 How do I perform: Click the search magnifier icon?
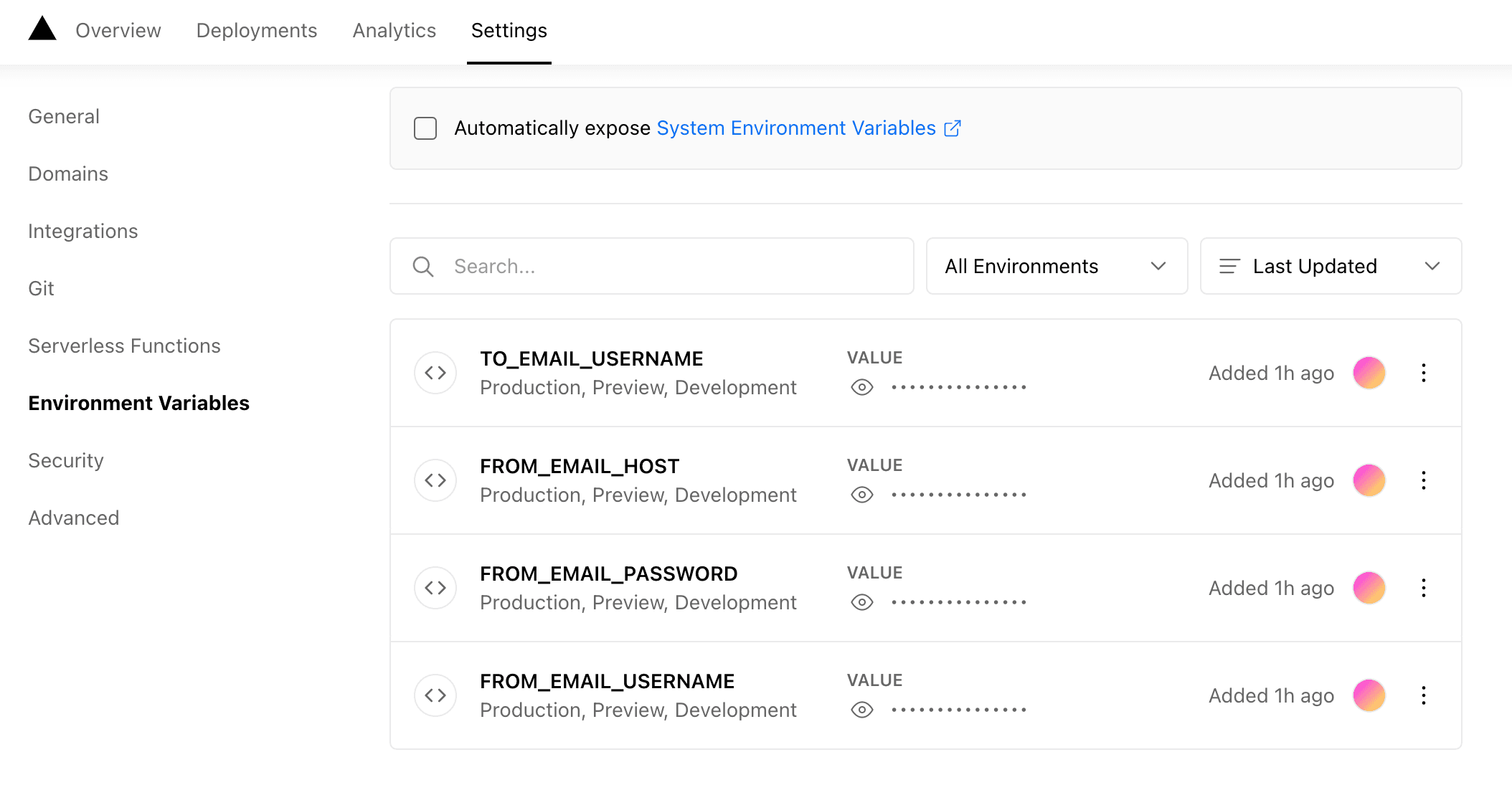click(423, 267)
